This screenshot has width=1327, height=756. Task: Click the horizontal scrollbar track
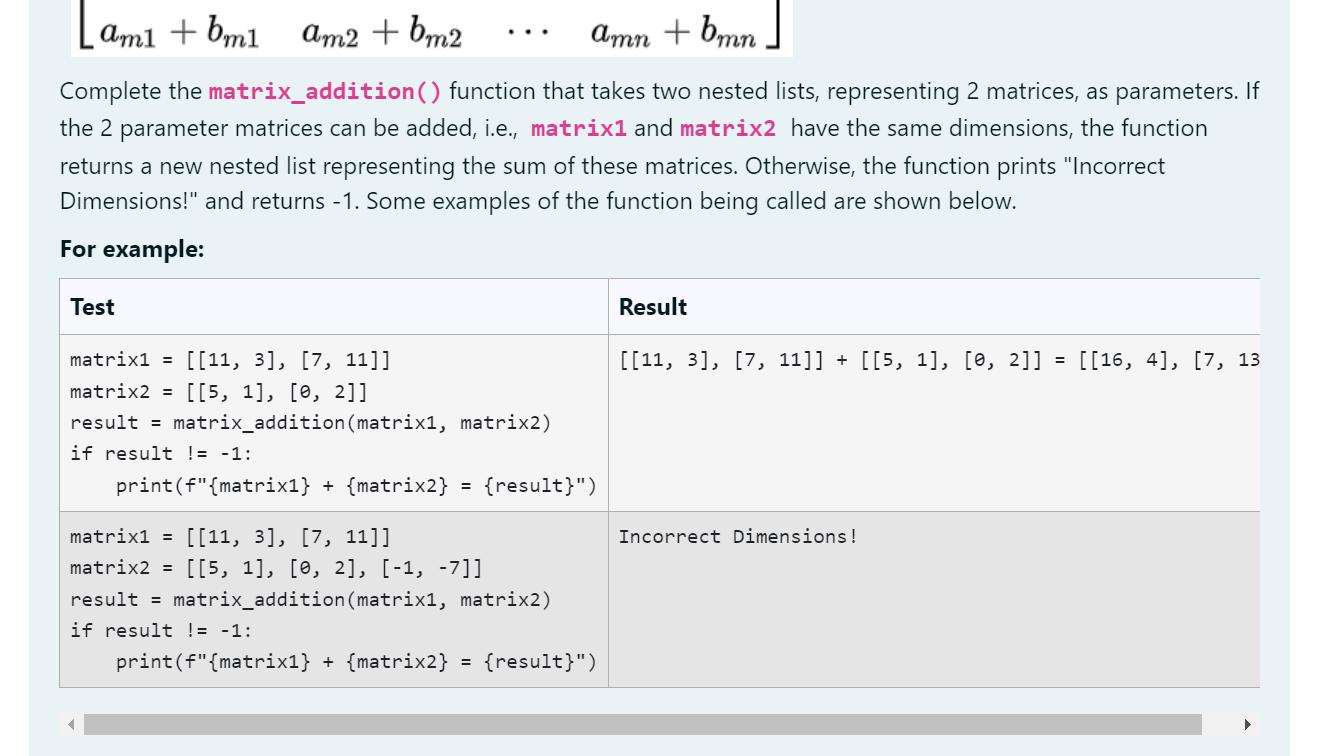640,723
